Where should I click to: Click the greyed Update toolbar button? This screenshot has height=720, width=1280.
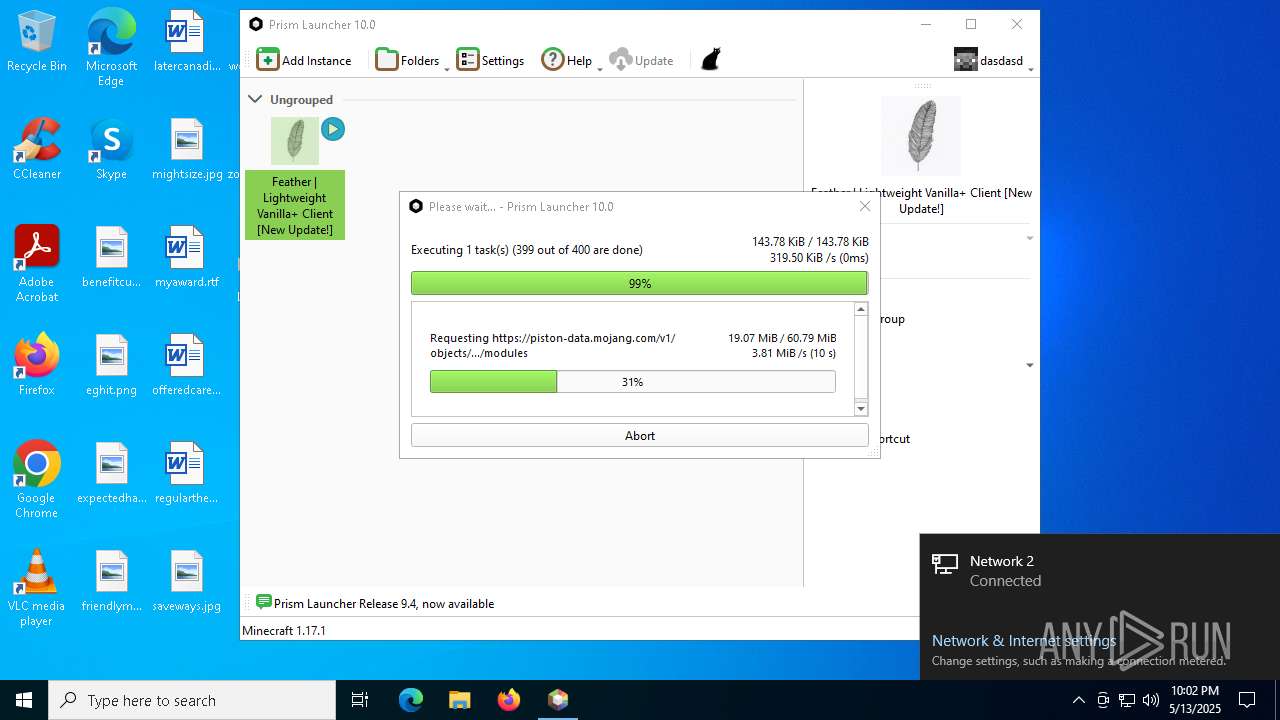642,60
